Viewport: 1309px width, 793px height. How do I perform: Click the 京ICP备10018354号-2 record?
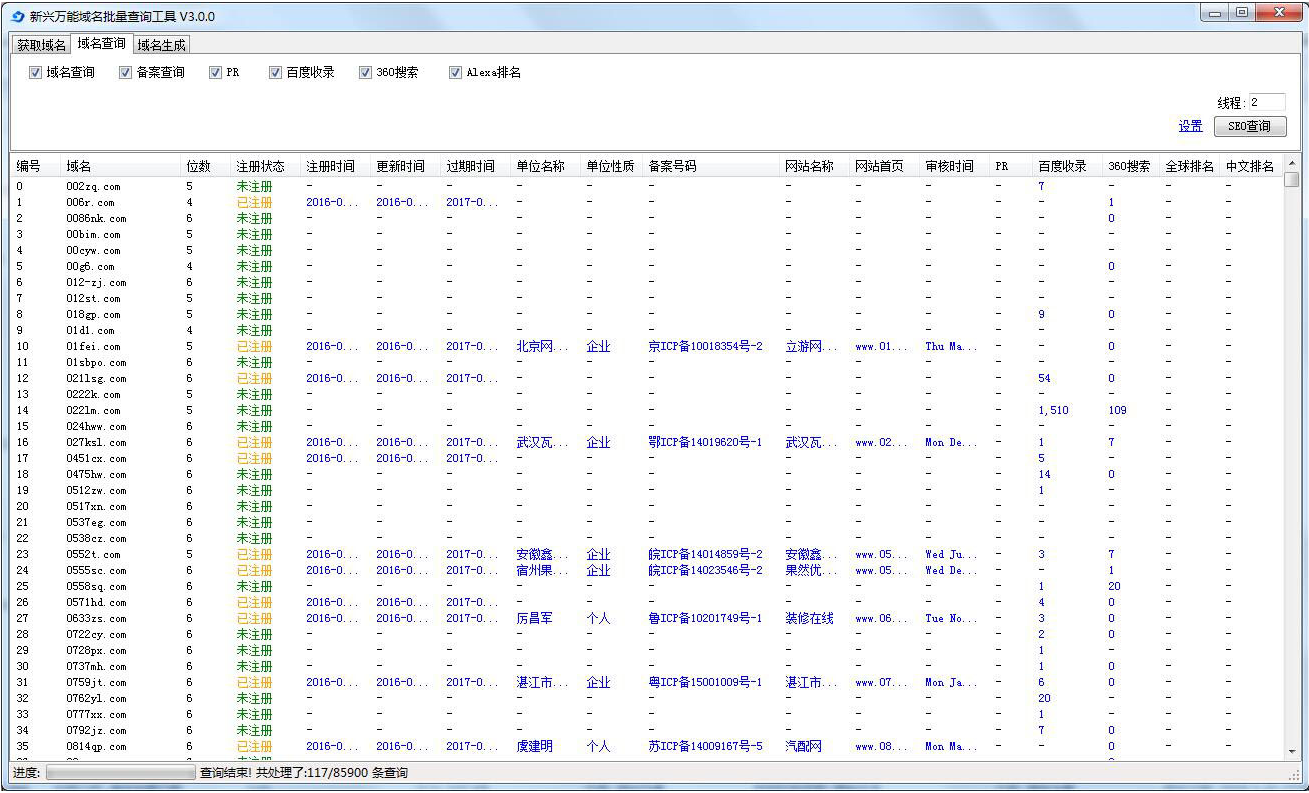click(x=705, y=346)
